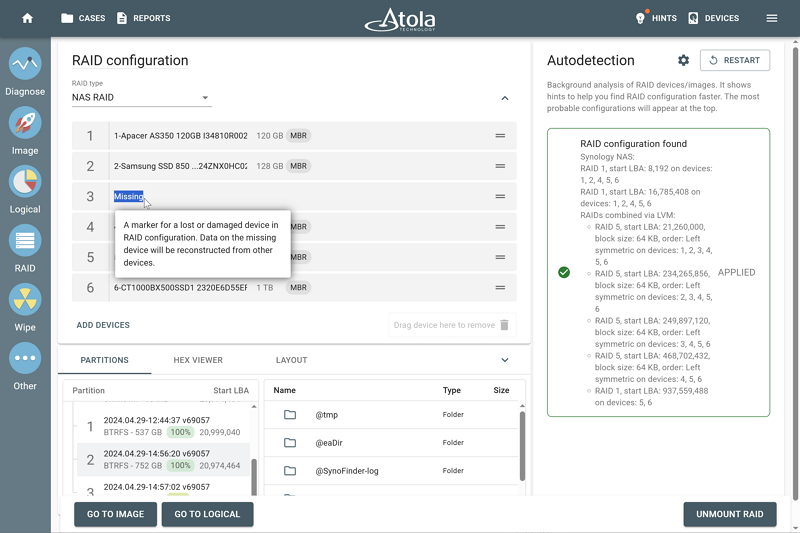Select partition 3 dated 14:57:02
Image resolution: width=800 pixels, height=533 pixels.
tap(162, 487)
